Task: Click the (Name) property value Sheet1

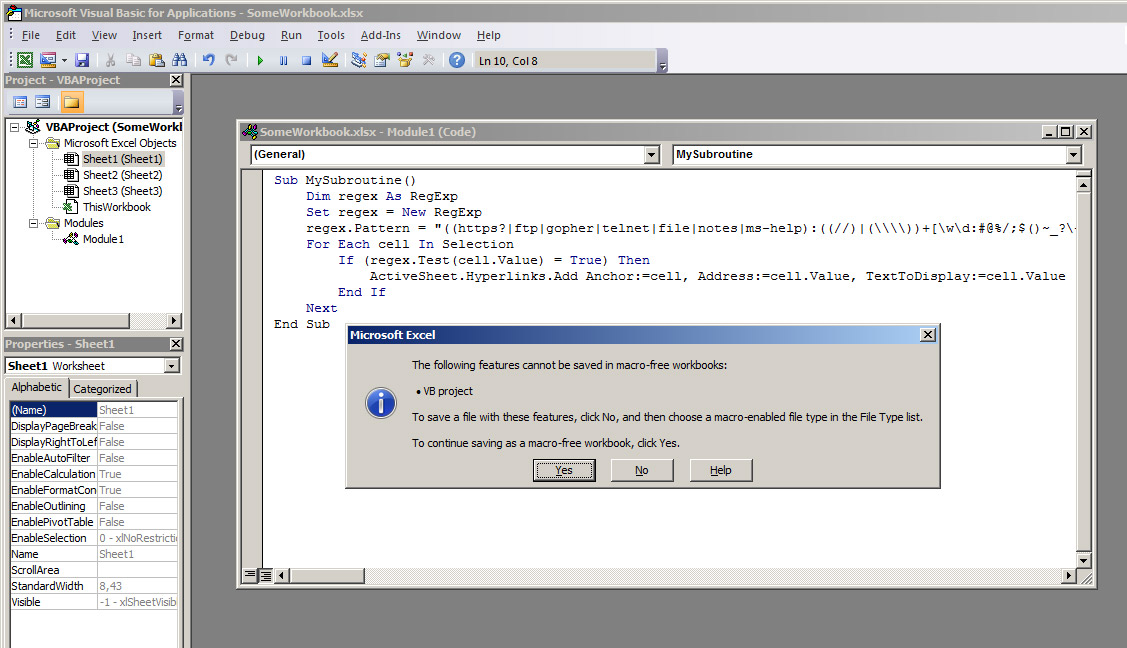Action: [x=137, y=410]
